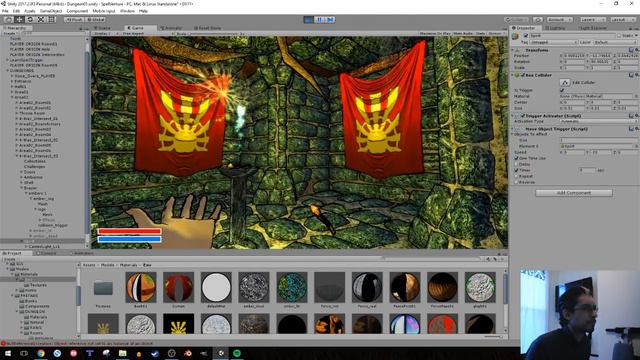This screenshot has width=640, height=360.
Task: Collapse the Transform component
Action: coord(513,50)
